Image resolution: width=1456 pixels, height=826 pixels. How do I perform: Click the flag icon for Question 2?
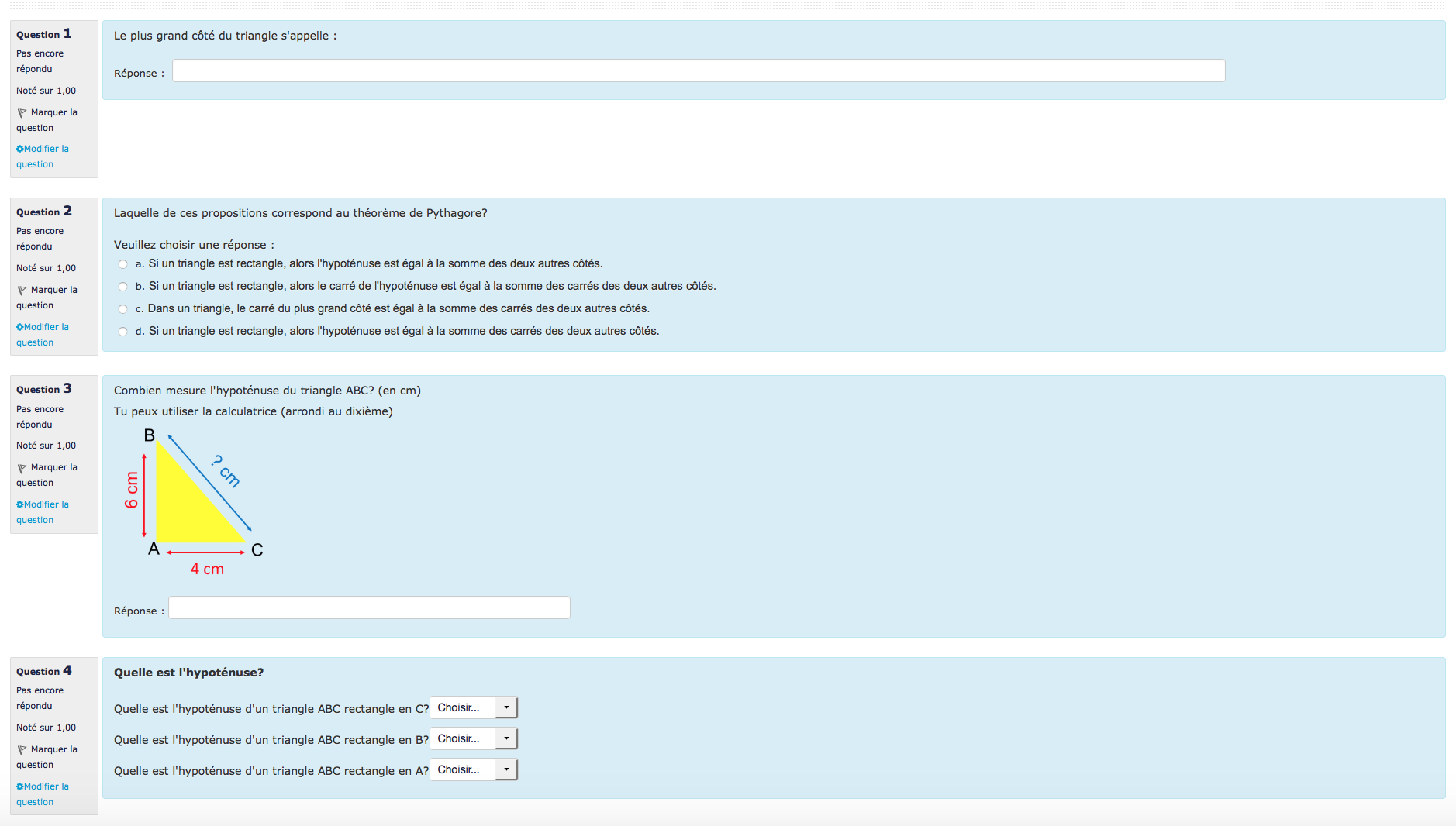pyautogui.click(x=22, y=291)
